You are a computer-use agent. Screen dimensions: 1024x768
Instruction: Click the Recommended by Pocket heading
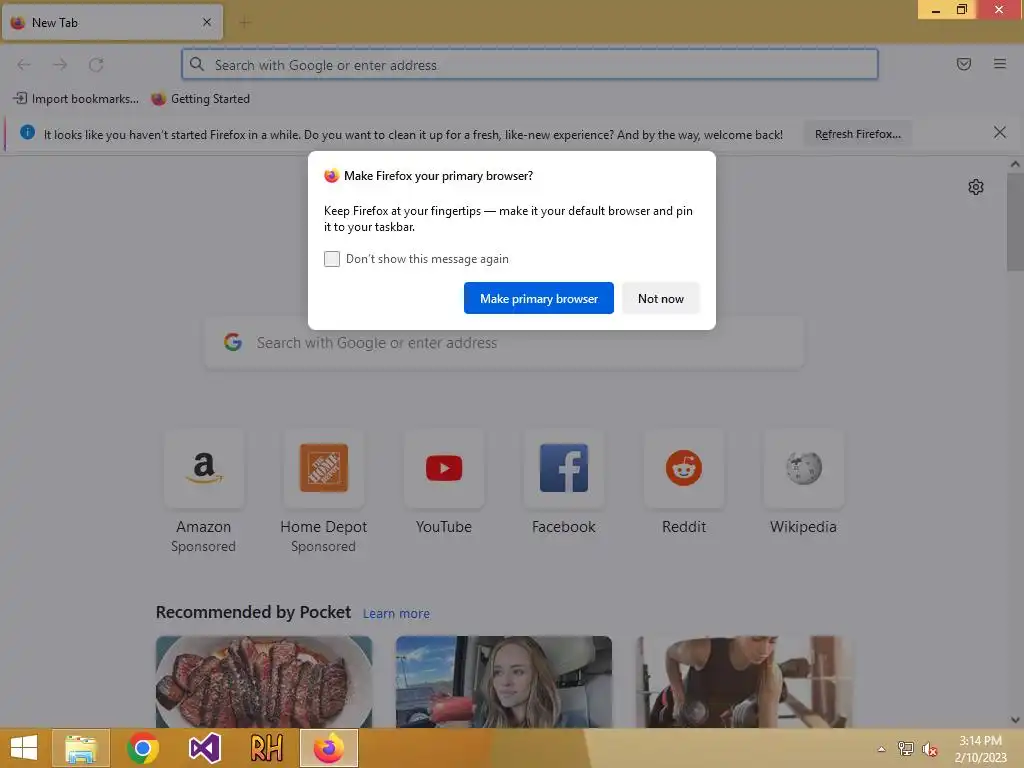[x=253, y=612]
